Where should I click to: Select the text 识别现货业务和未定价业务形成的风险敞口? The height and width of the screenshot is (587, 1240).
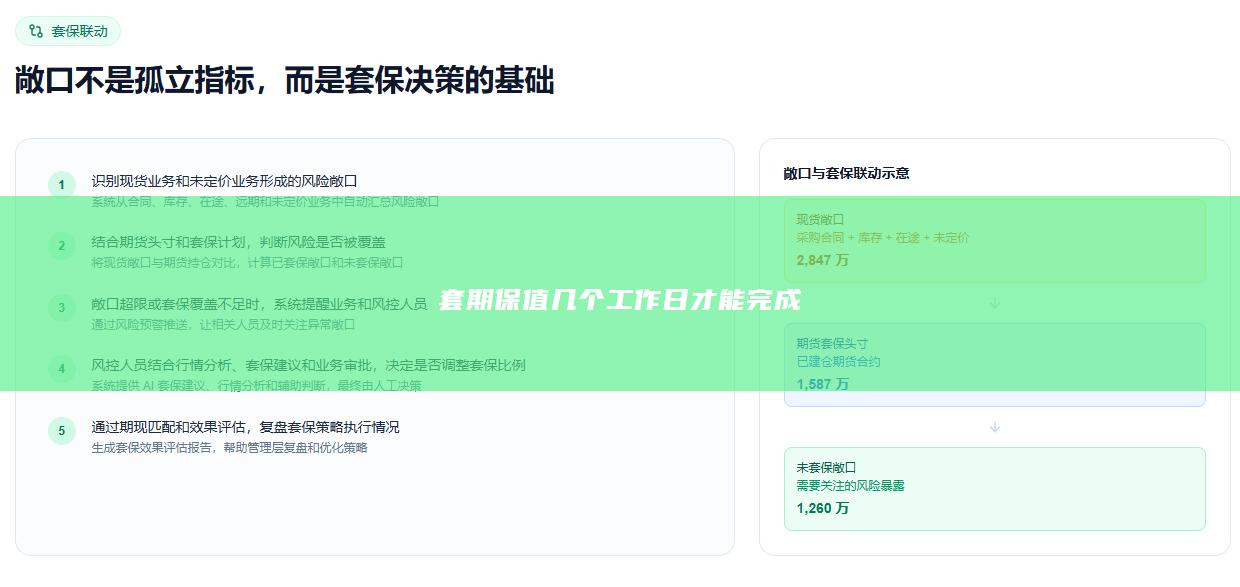pyautogui.click(x=224, y=181)
